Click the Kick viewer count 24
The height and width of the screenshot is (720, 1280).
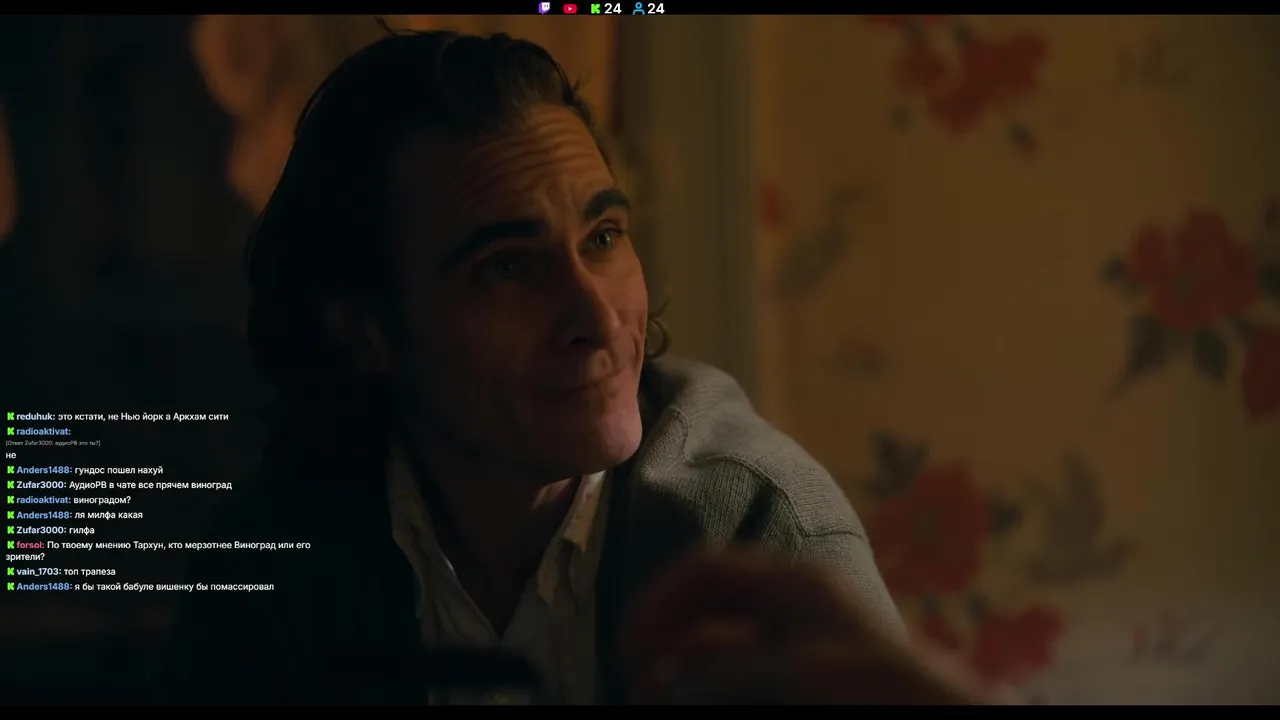pos(613,8)
